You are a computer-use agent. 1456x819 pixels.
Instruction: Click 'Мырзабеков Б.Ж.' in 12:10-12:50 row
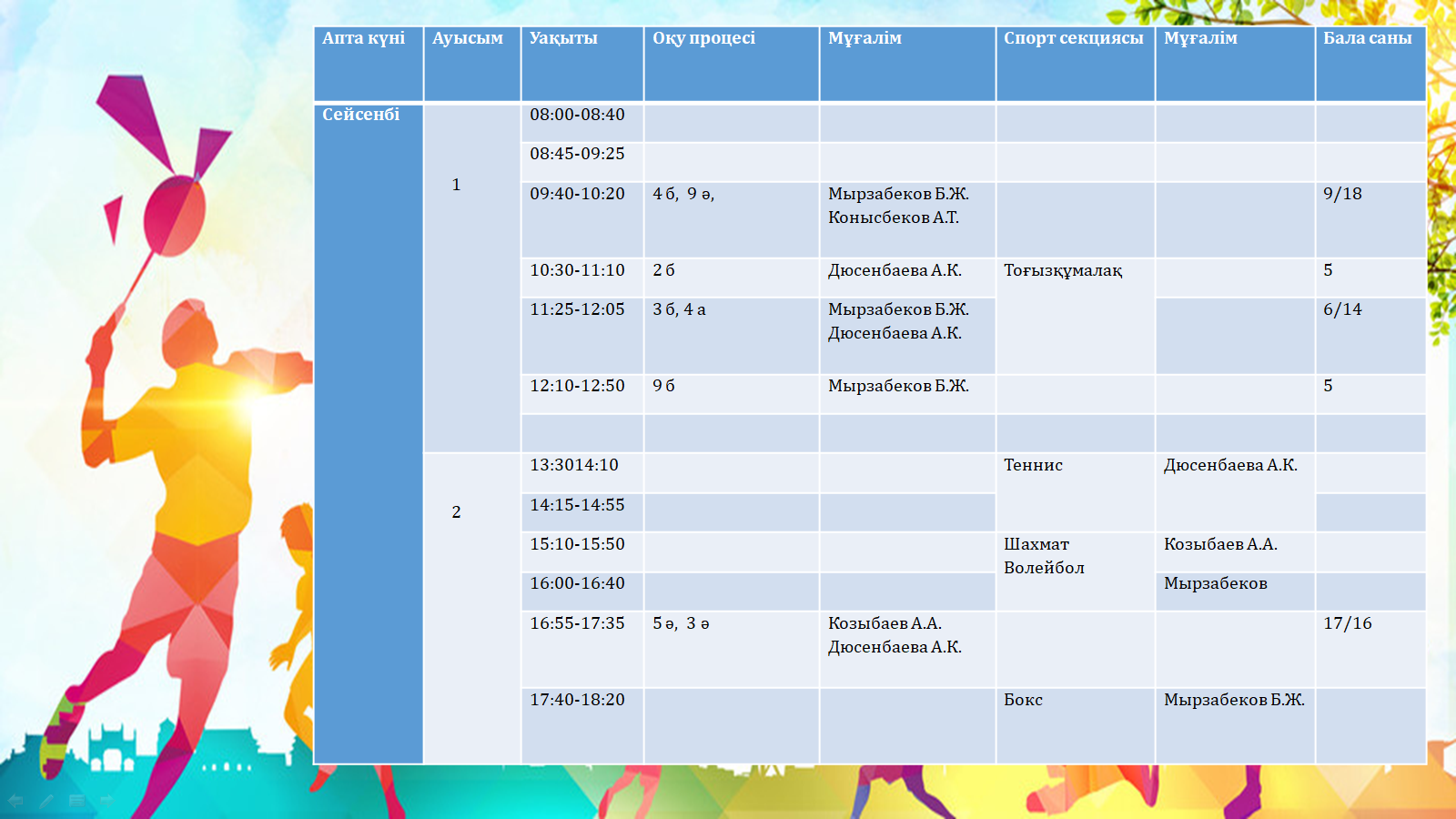coord(898,386)
